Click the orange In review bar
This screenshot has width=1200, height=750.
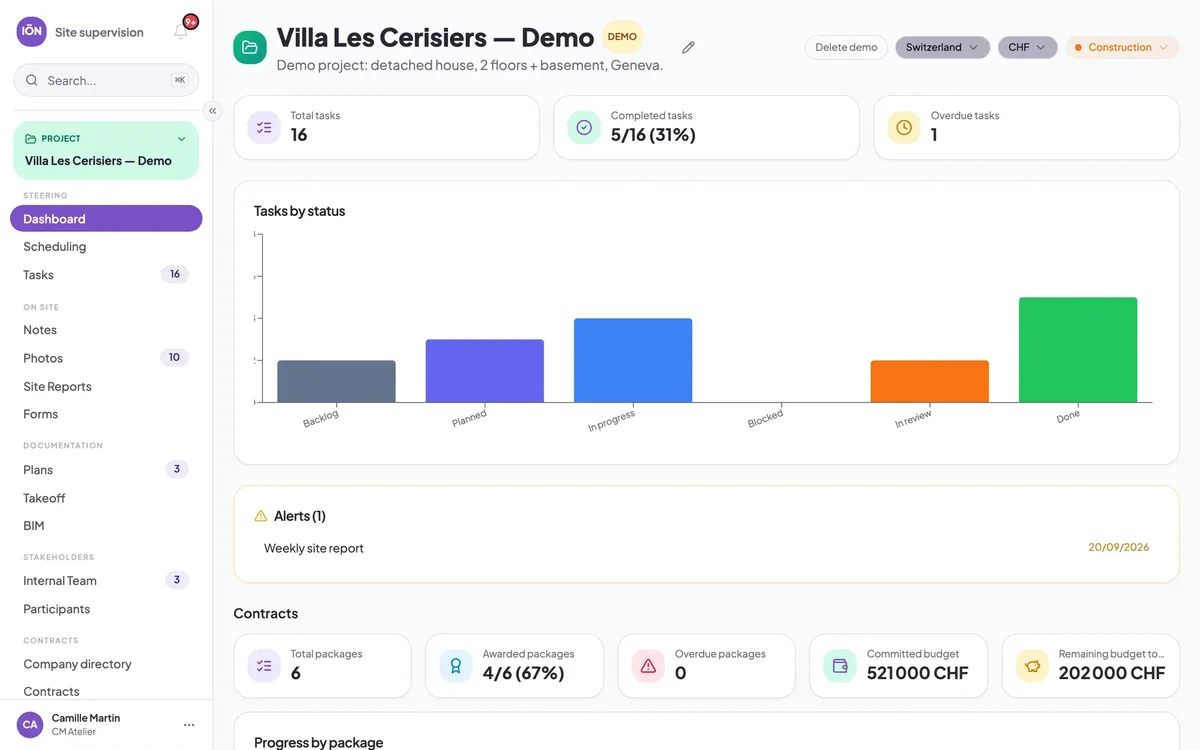click(x=930, y=381)
